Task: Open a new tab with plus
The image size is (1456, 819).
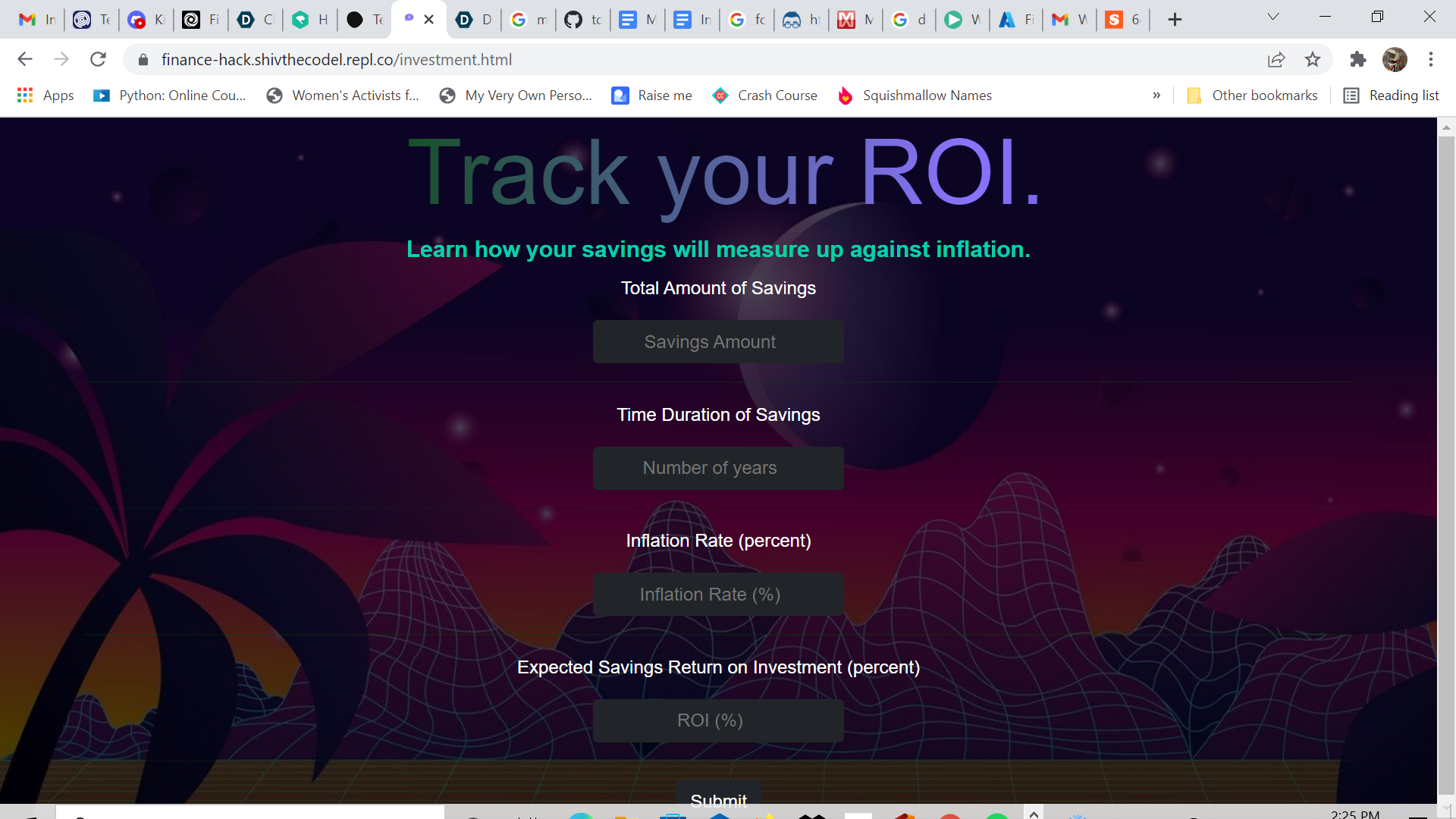Action: (x=1175, y=20)
